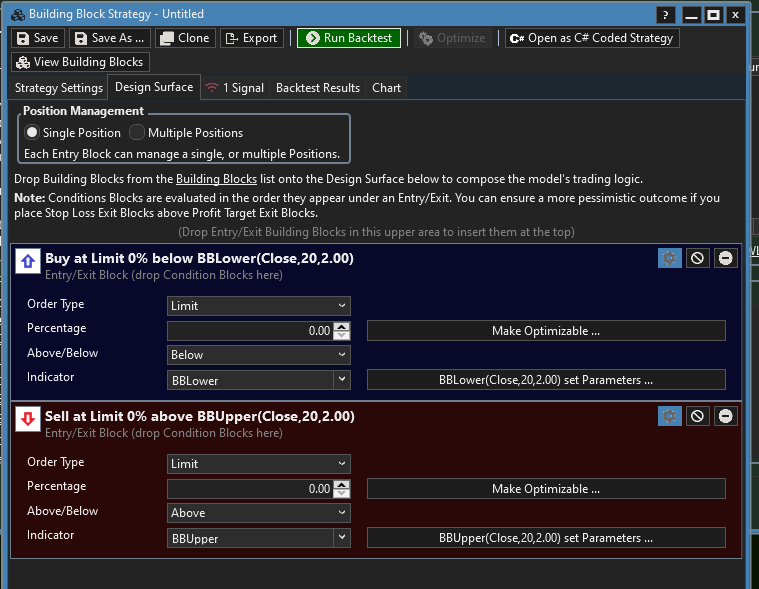Click the Save toolbar button
The width and height of the screenshot is (759, 589).
[38, 38]
